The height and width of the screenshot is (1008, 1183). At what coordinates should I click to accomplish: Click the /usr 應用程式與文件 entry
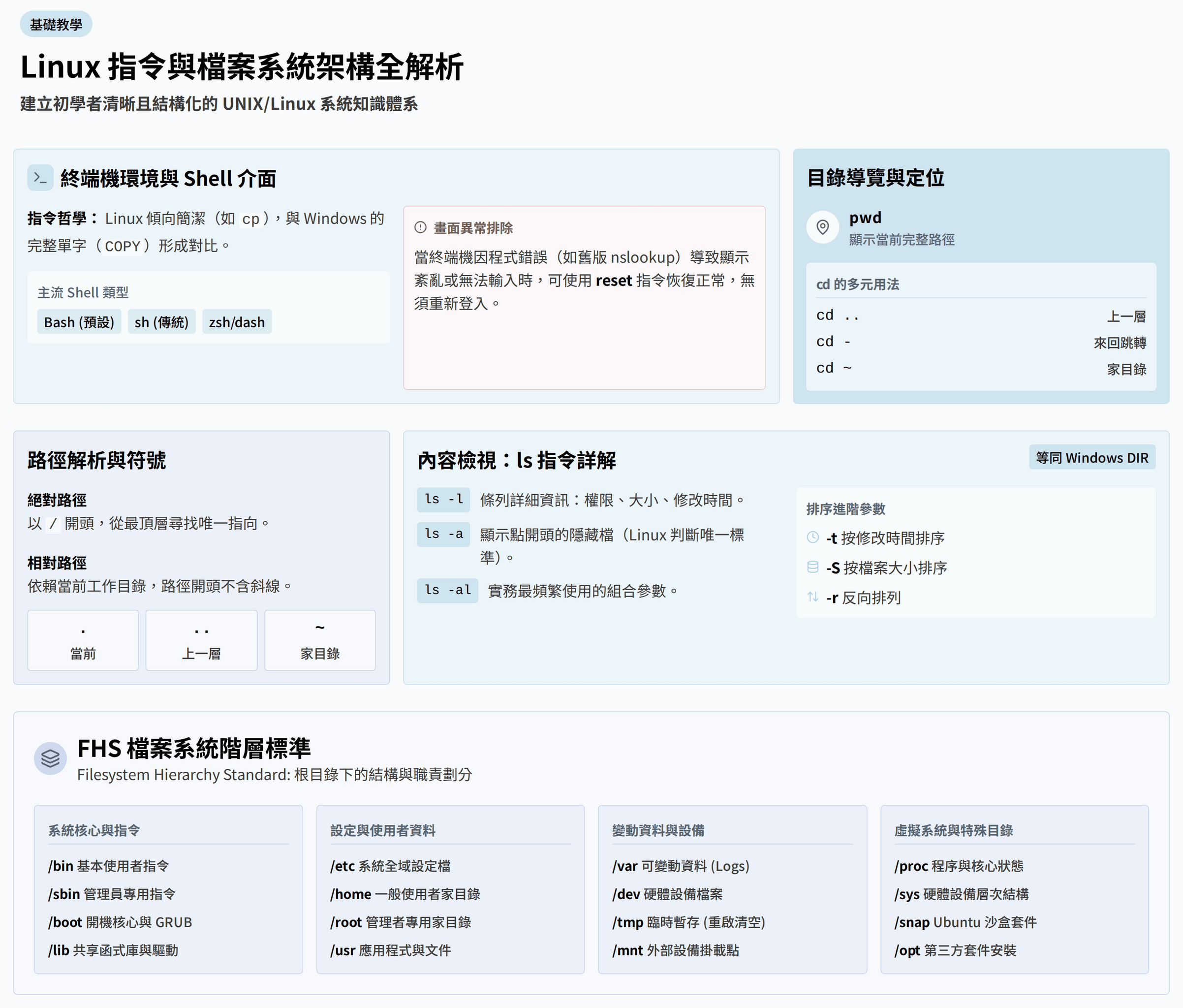[x=391, y=950]
